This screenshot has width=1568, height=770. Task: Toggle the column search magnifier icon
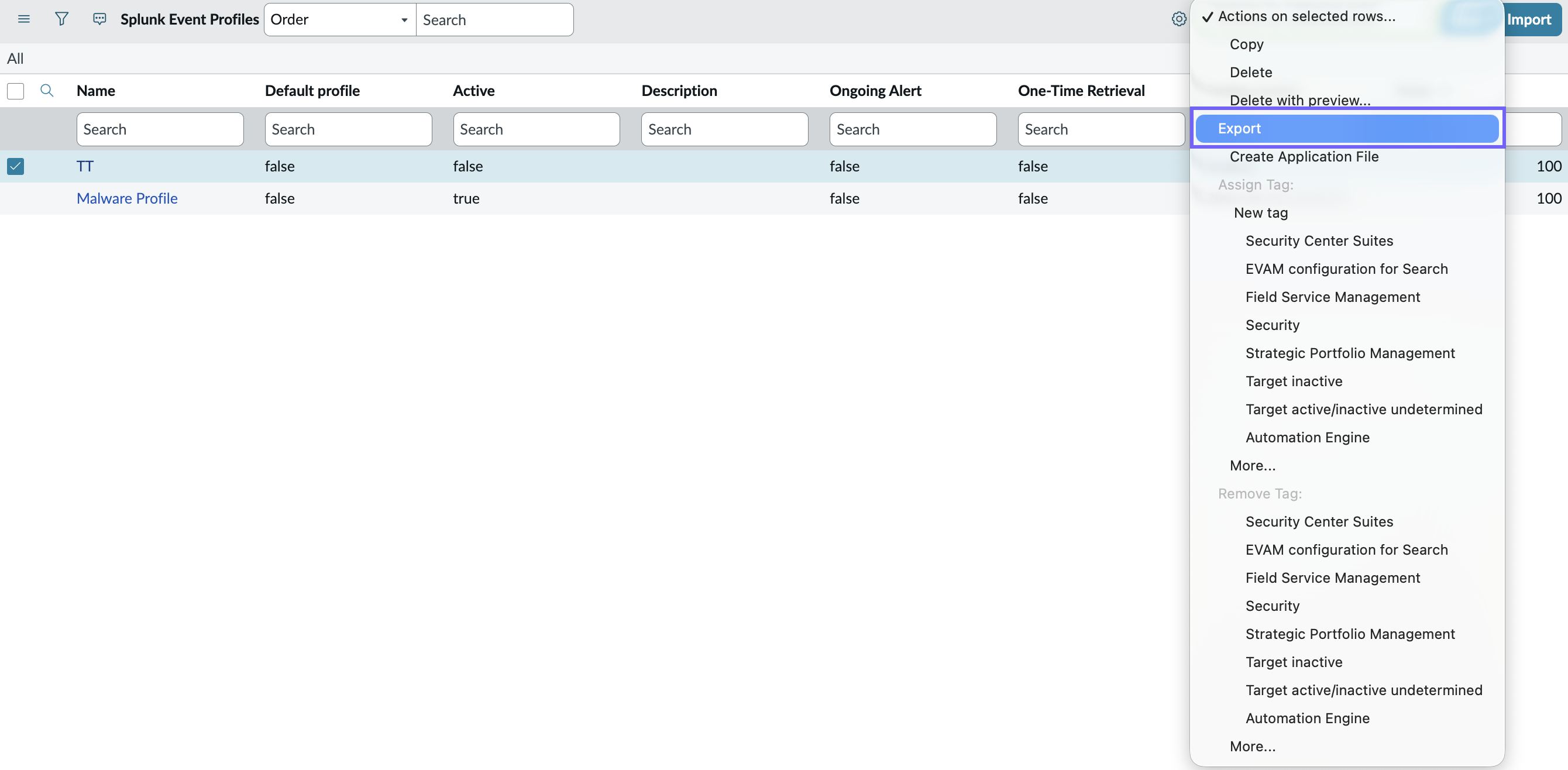[x=47, y=91]
